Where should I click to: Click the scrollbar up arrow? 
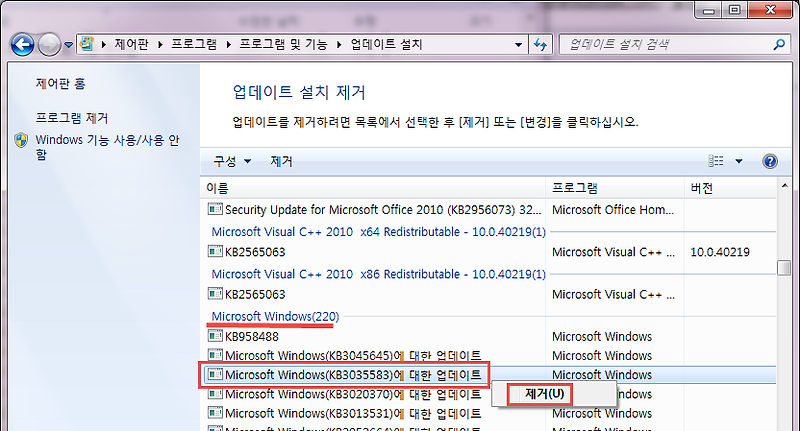[785, 186]
